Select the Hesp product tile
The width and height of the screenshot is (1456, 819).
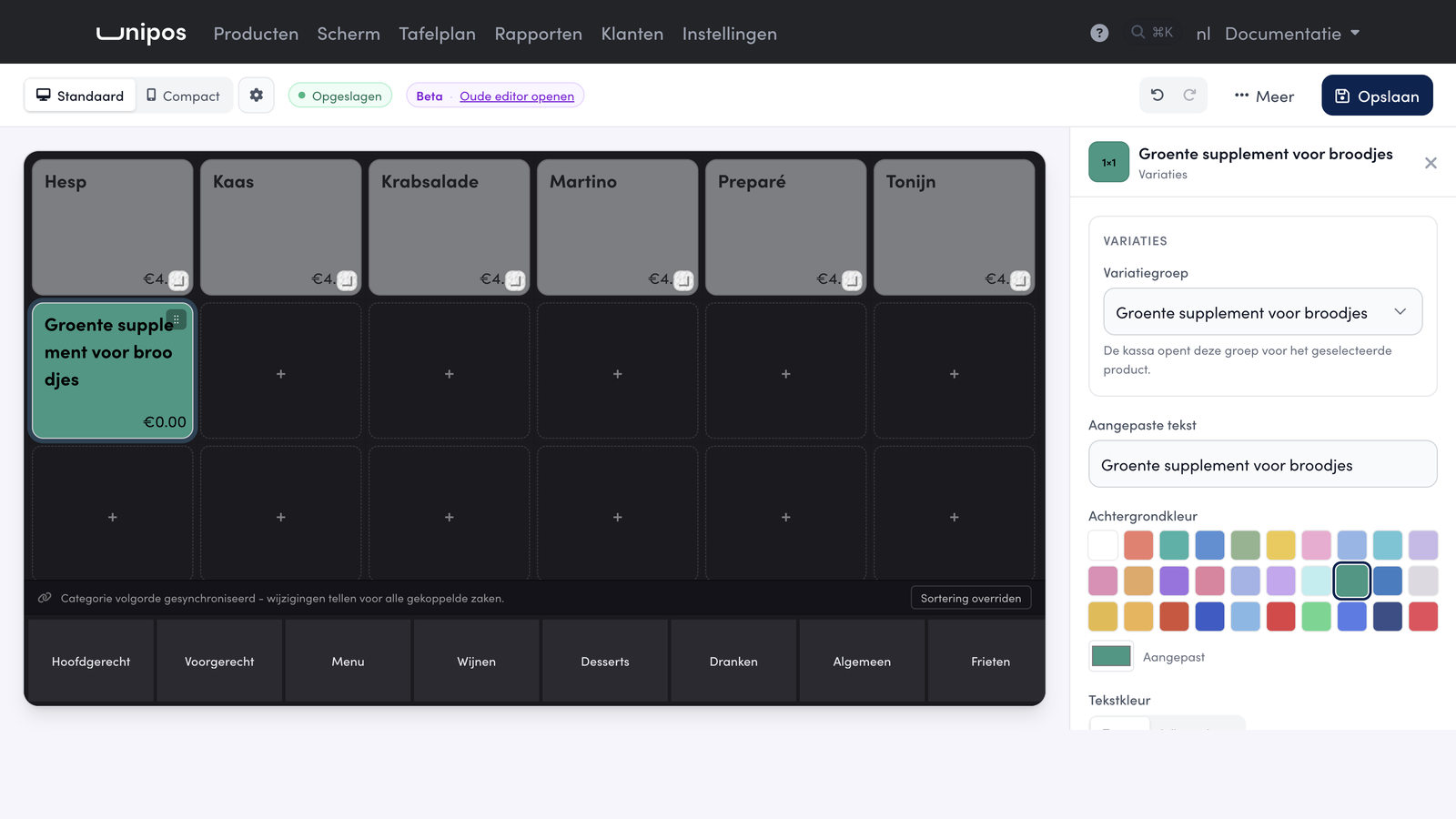click(113, 227)
